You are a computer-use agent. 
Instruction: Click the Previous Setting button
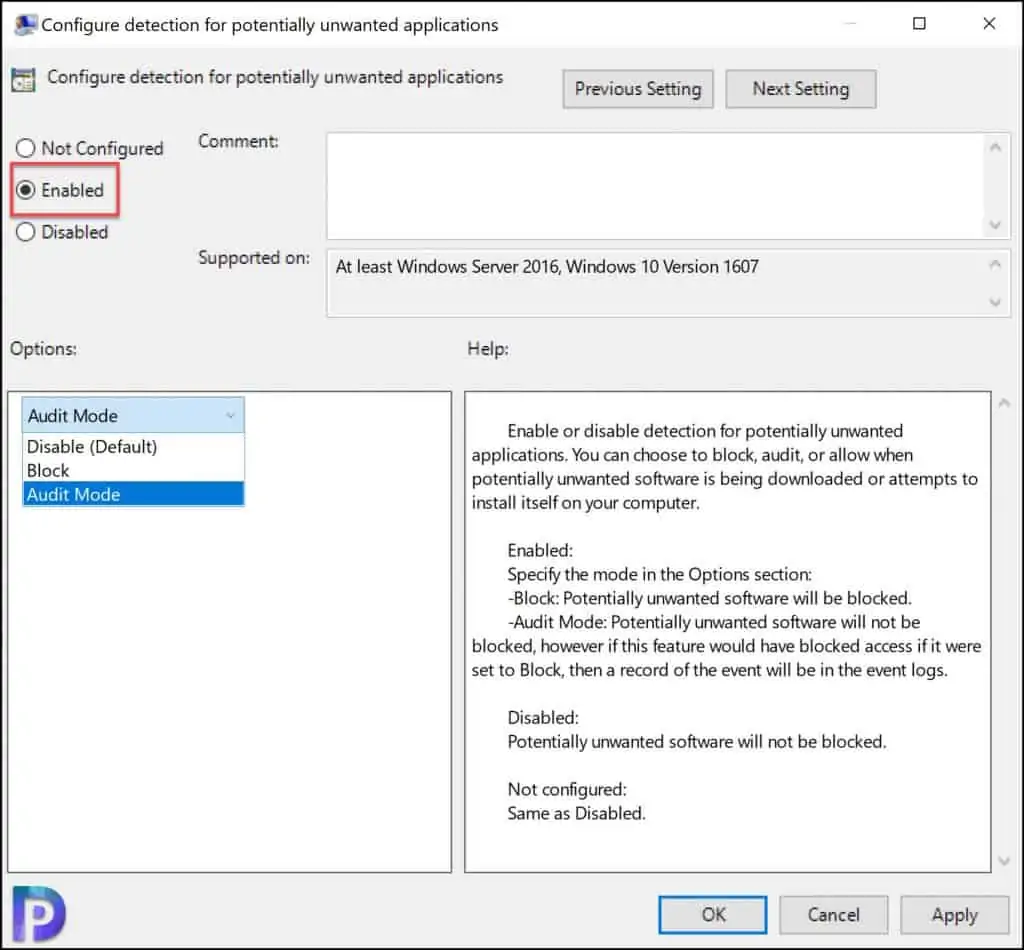(x=637, y=89)
